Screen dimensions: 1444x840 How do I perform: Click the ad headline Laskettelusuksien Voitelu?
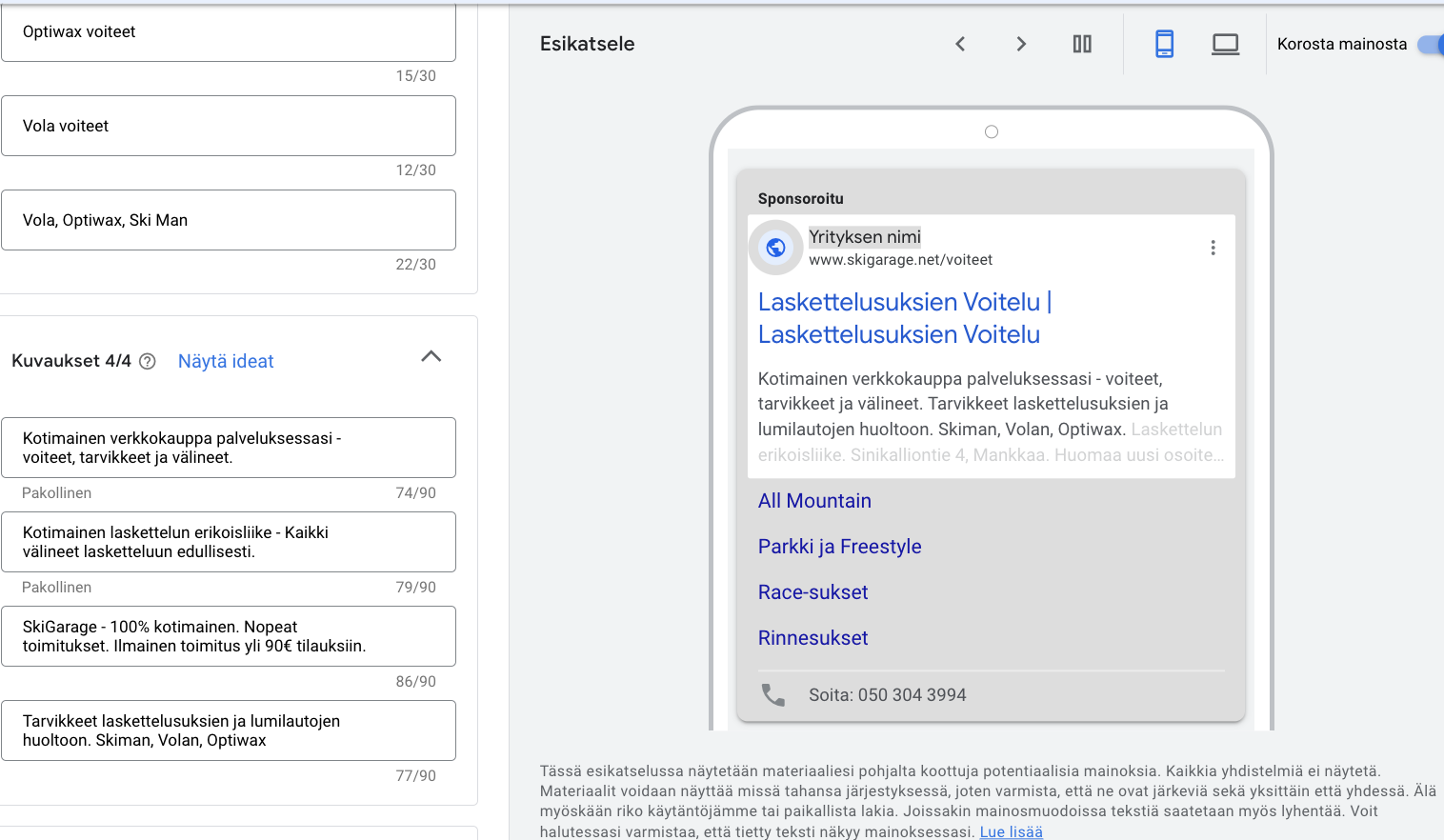(905, 318)
